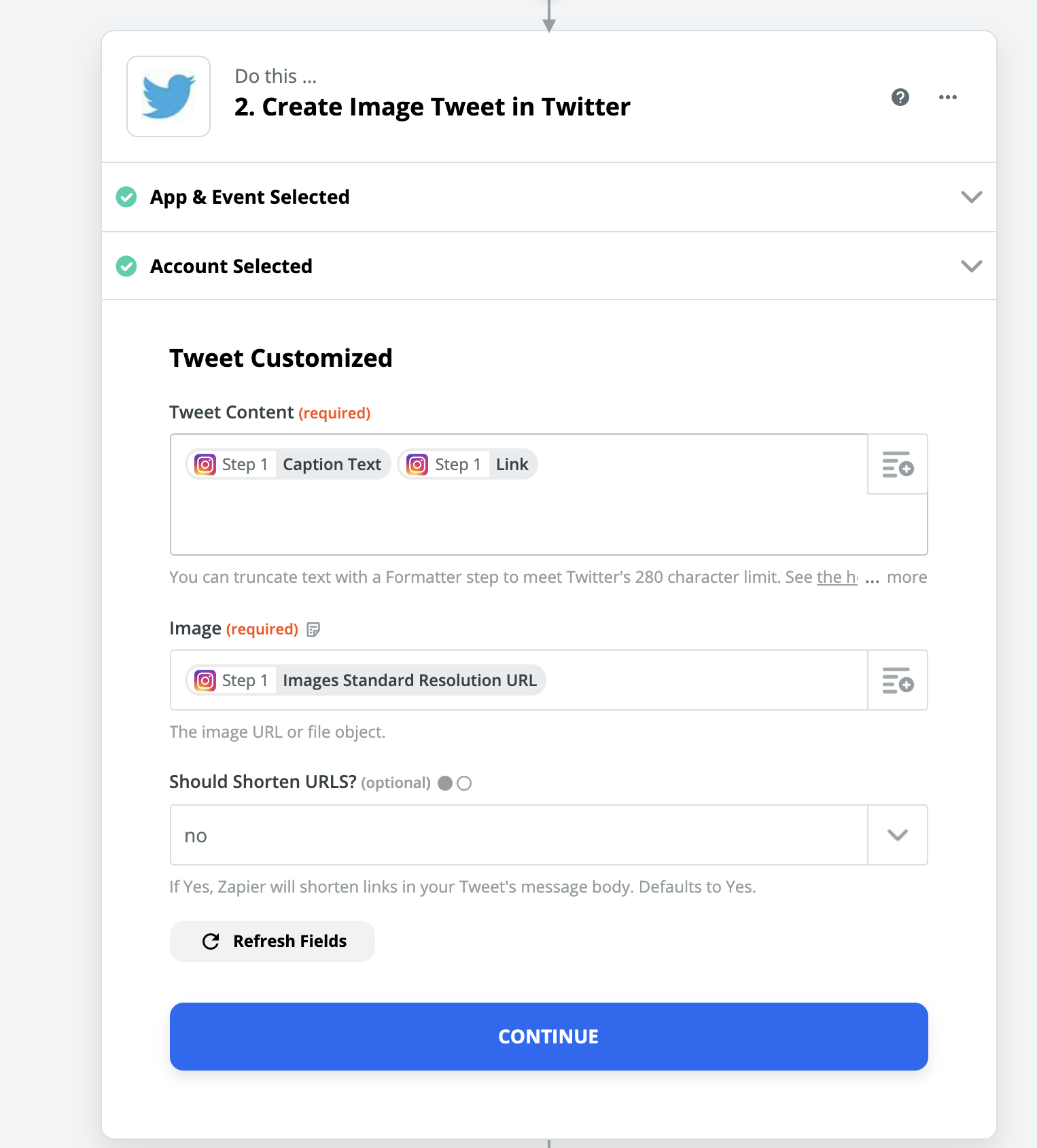Select empty radio next to Should Shorten URLS
The width and height of the screenshot is (1037, 1148).
pos(464,783)
